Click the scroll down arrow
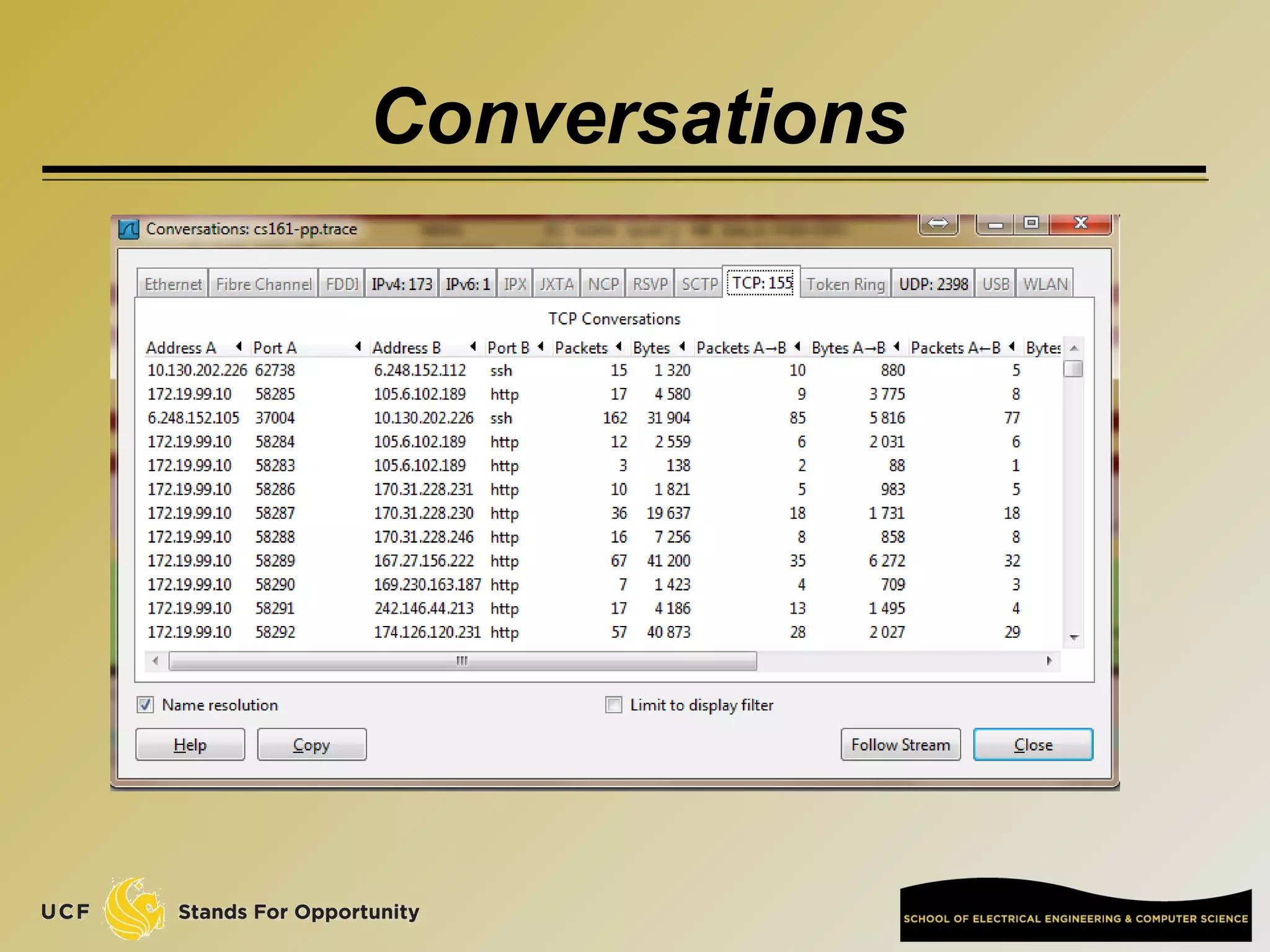 coord(1074,637)
